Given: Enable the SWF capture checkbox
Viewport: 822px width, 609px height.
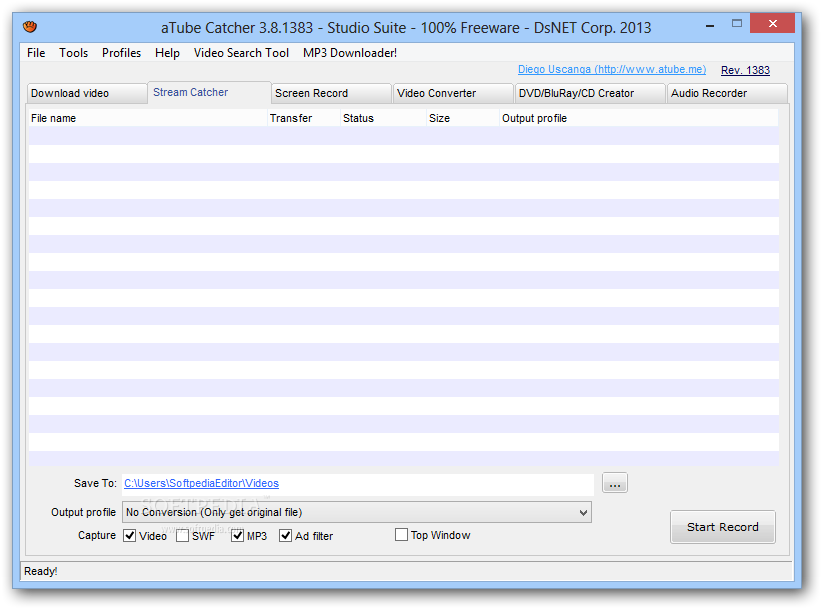Looking at the screenshot, I should pyautogui.click(x=182, y=536).
